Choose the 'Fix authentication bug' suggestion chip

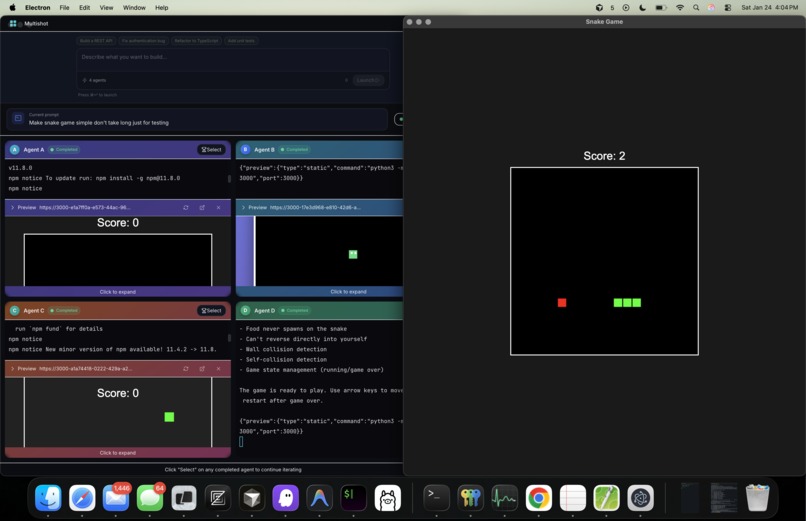click(x=143, y=41)
